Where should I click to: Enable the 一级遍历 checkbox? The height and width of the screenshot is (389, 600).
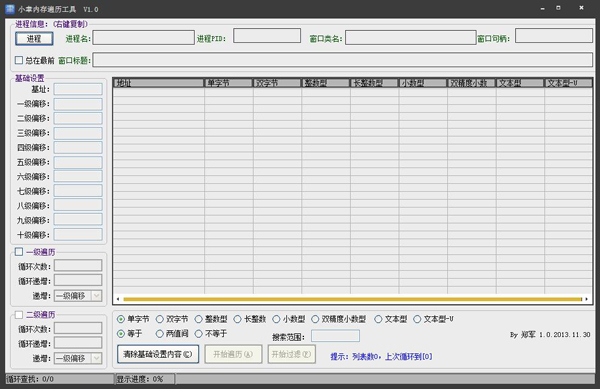pos(19,251)
